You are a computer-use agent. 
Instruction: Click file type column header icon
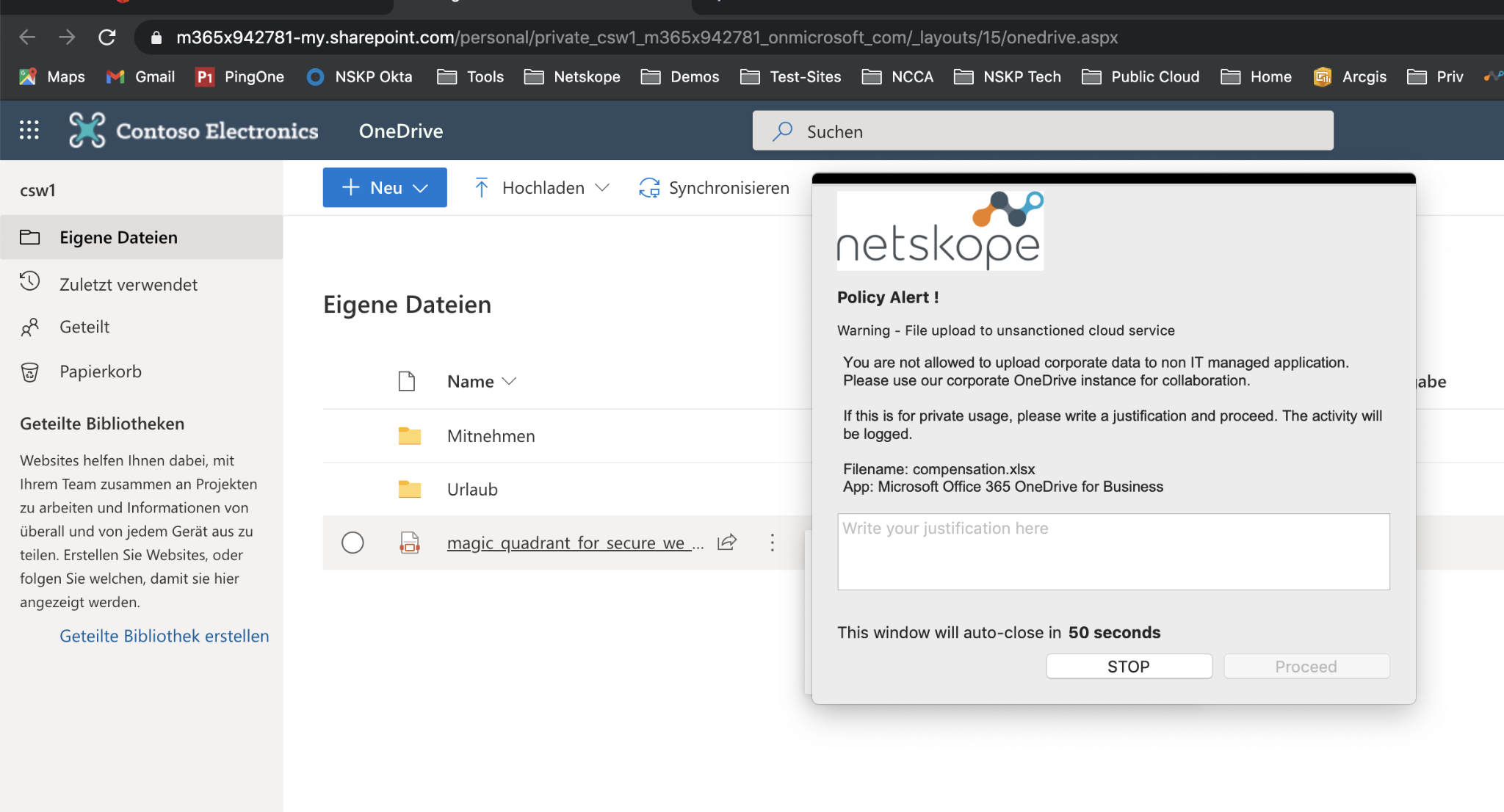(x=407, y=381)
